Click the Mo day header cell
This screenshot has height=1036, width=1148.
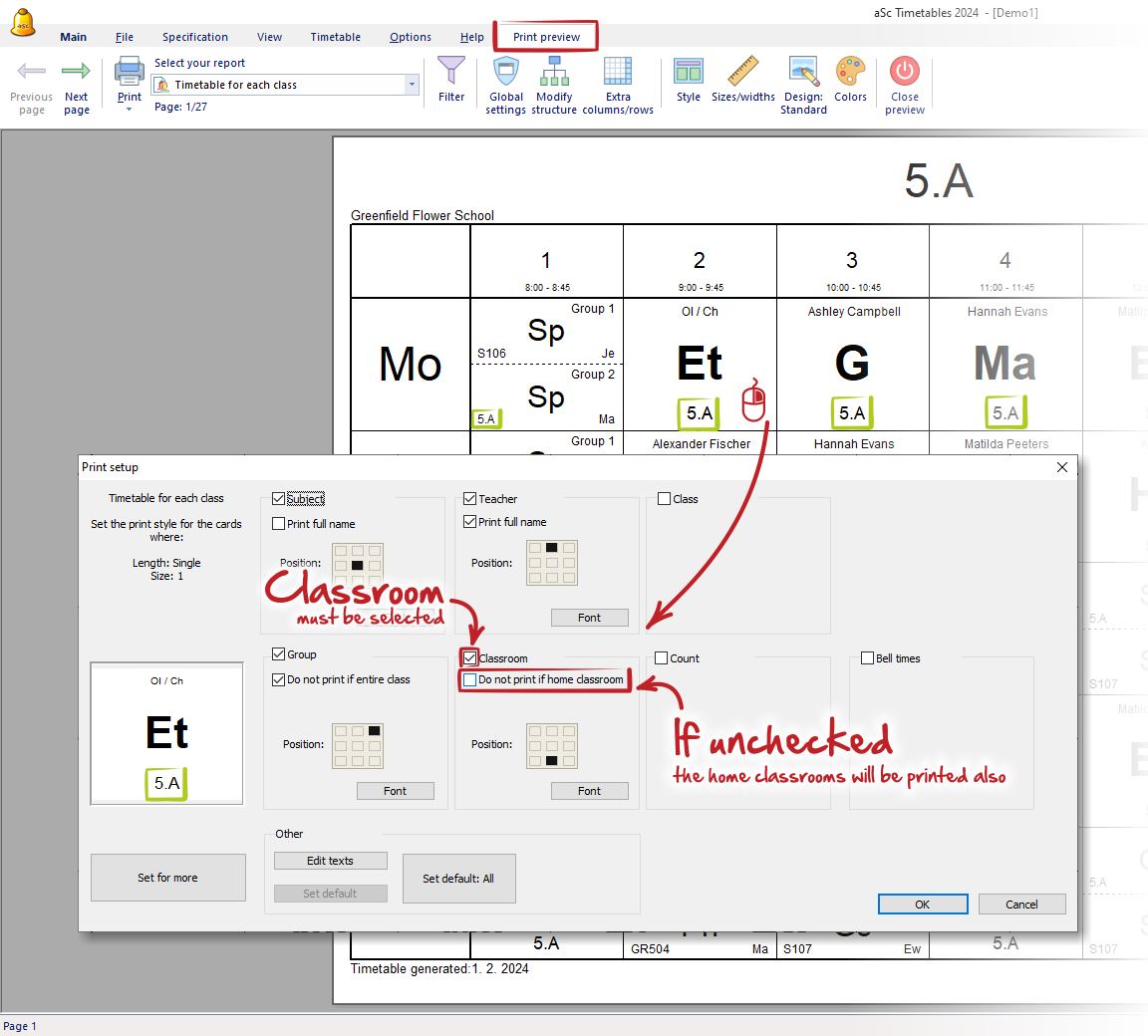(x=410, y=365)
